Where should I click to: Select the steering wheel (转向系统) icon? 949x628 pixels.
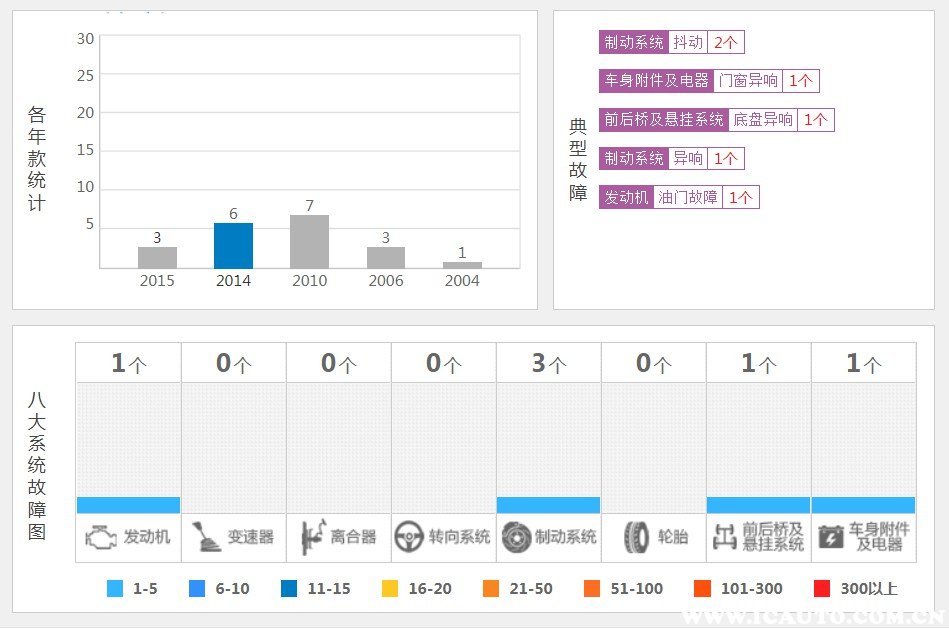409,537
